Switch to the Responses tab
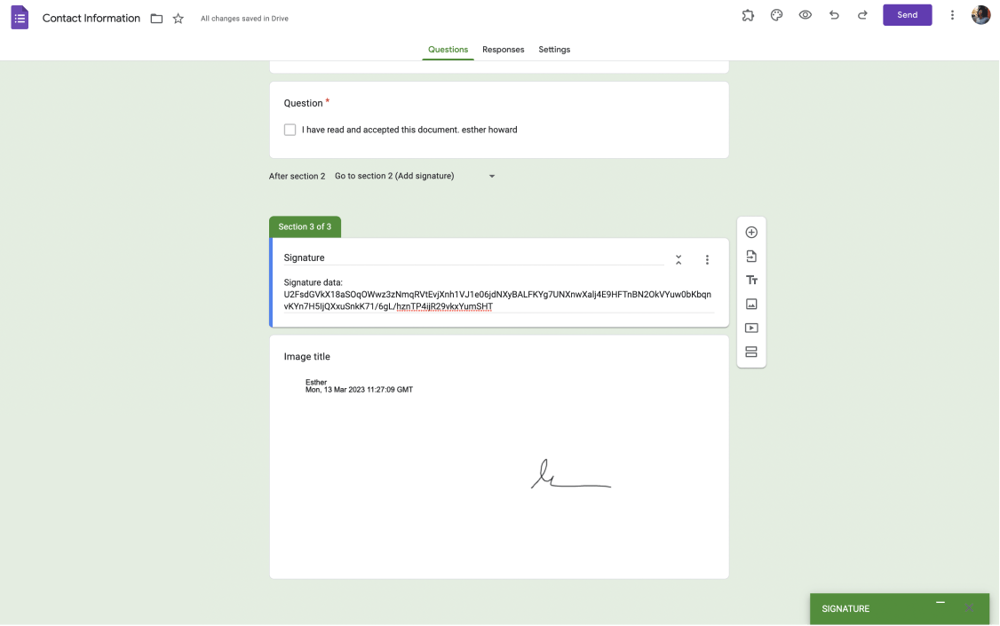The height and width of the screenshot is (626, 1000). [x=503, y=49]
